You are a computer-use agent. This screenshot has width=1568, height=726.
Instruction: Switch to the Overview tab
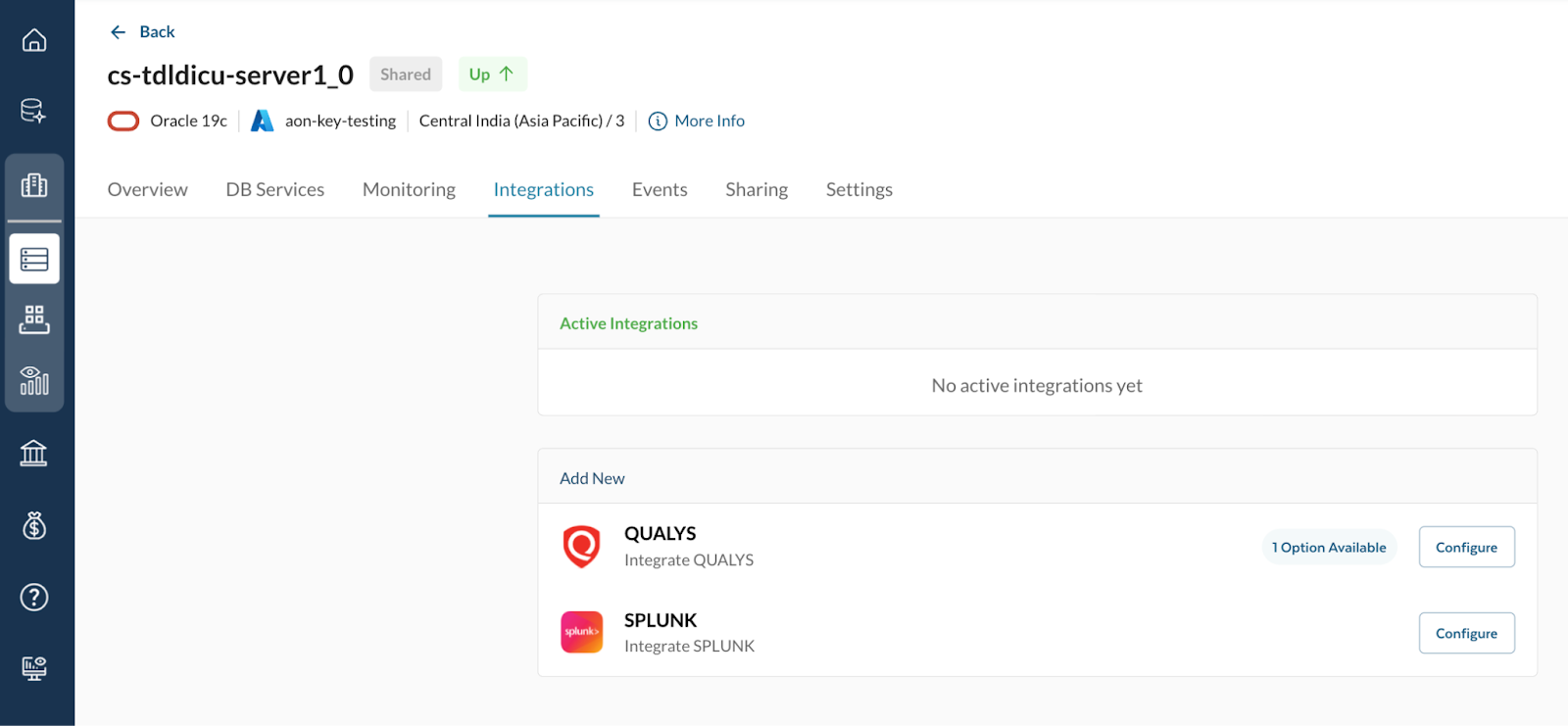[148, 190]
